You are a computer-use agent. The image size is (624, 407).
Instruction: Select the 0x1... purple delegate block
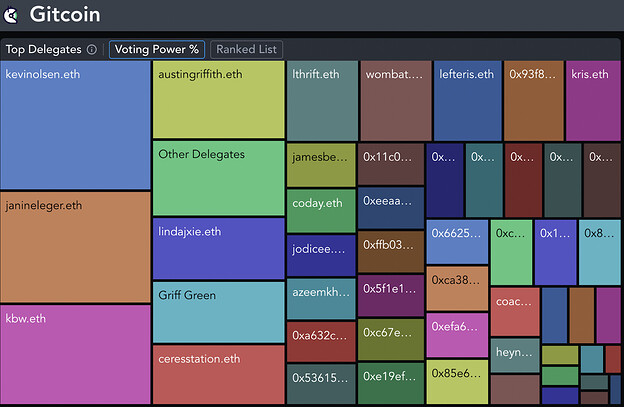pyautogui.click(x=555, y=252)
